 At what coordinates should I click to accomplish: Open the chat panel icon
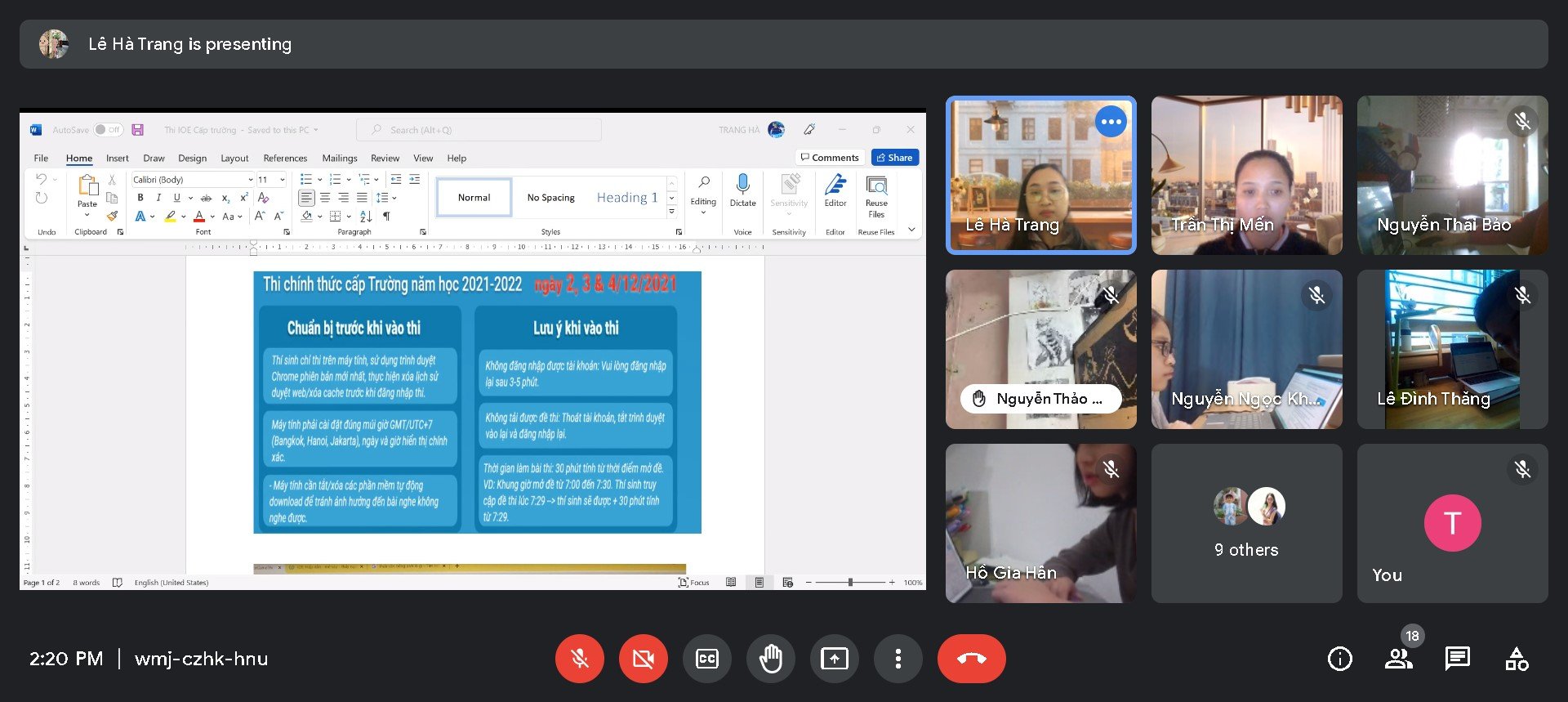pos(1457,659)
